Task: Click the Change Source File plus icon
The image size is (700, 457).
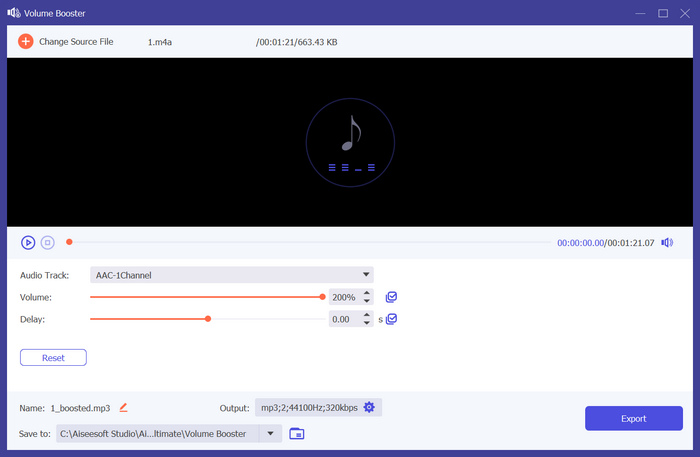Action: point(26,42)
